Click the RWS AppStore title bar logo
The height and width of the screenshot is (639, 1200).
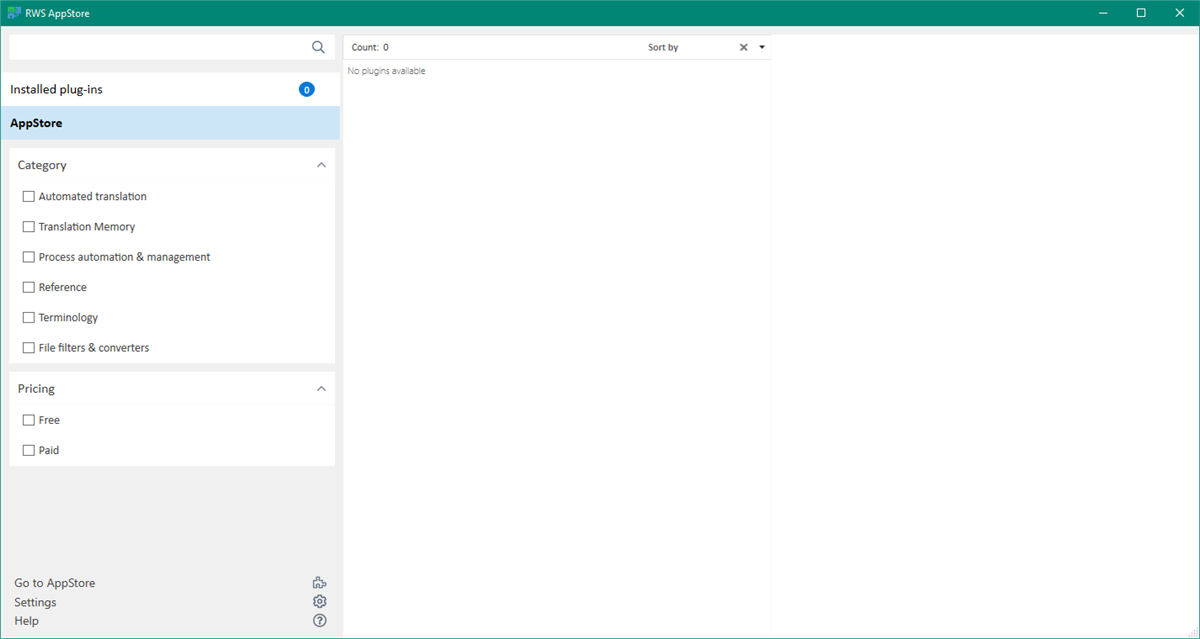pyautogui.click(x=14, y=13)
